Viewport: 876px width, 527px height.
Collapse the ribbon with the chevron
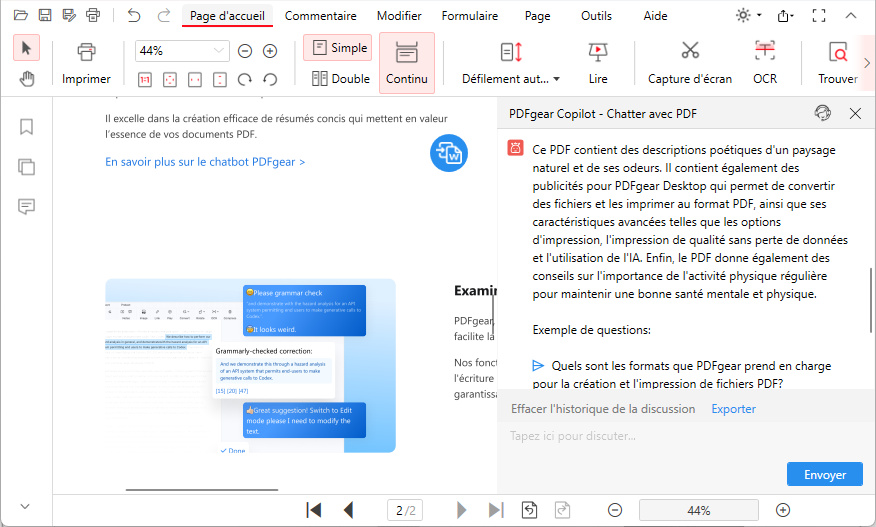point(851,16)
